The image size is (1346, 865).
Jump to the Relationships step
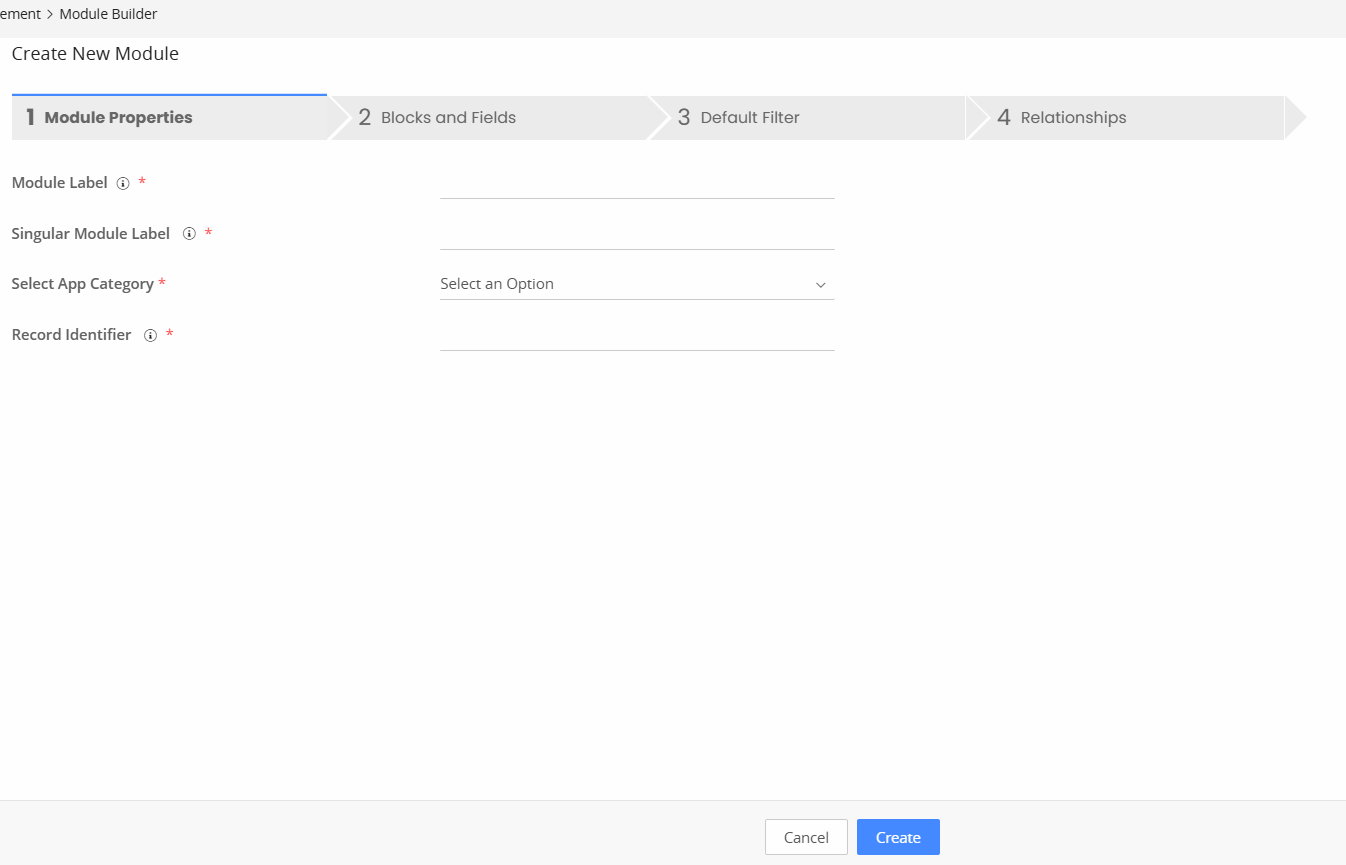tap(1073, 118)
